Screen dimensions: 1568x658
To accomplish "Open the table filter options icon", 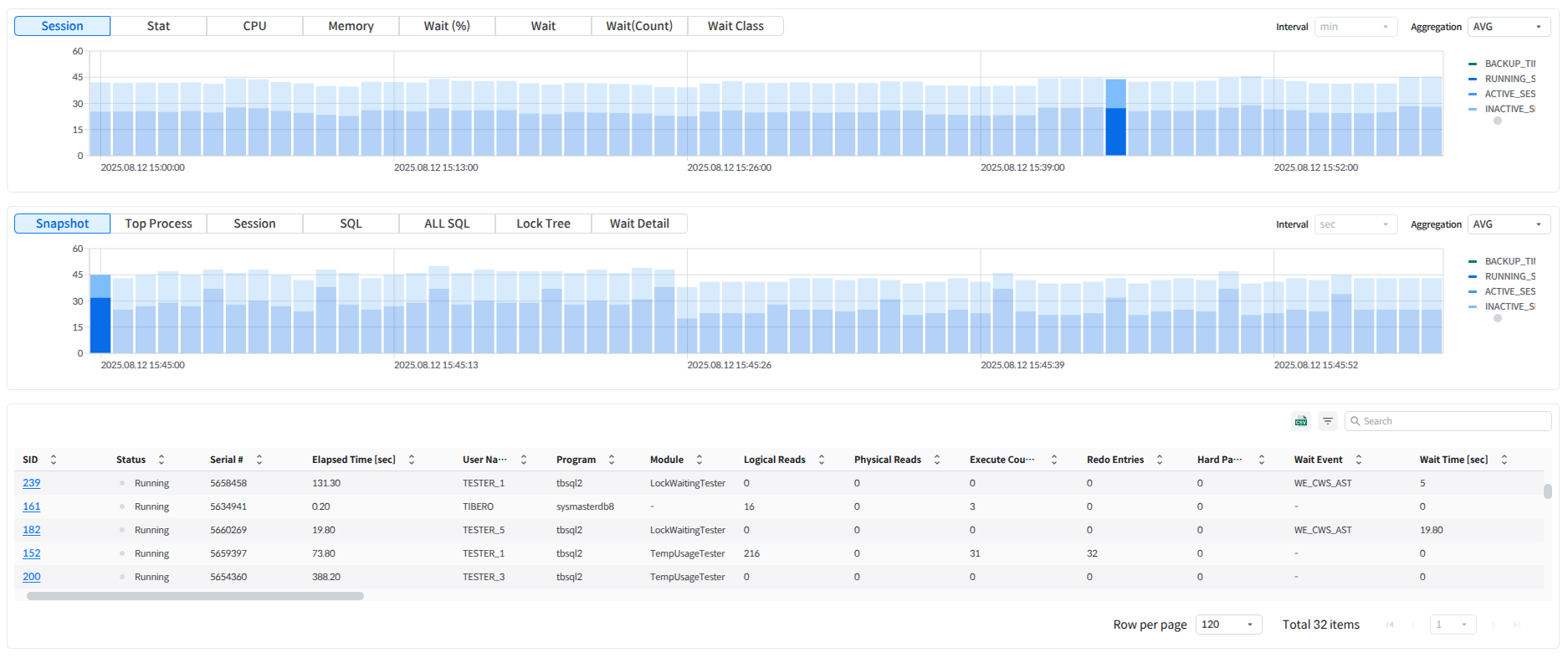I will (1327, 421).
